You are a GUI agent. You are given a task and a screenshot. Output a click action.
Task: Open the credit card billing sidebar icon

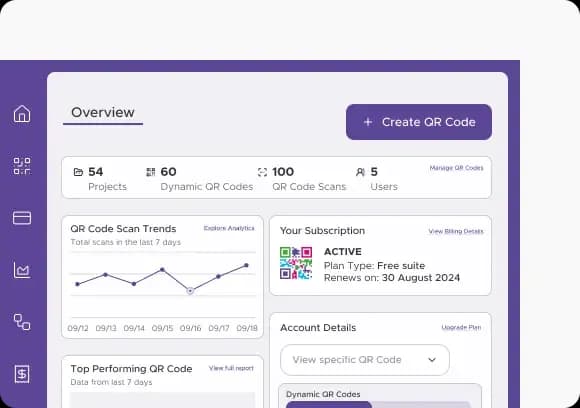pyautogui.click(x=22, y=218)
